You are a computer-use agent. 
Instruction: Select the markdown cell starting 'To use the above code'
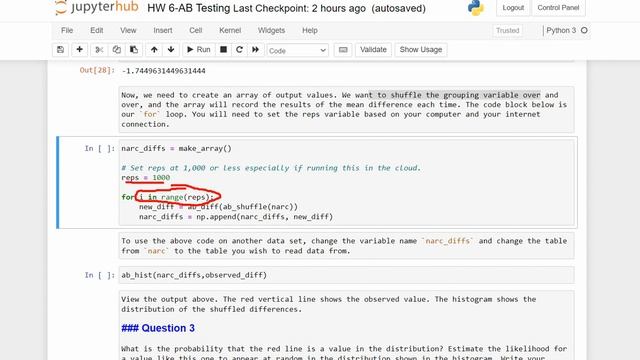point(347,246)
